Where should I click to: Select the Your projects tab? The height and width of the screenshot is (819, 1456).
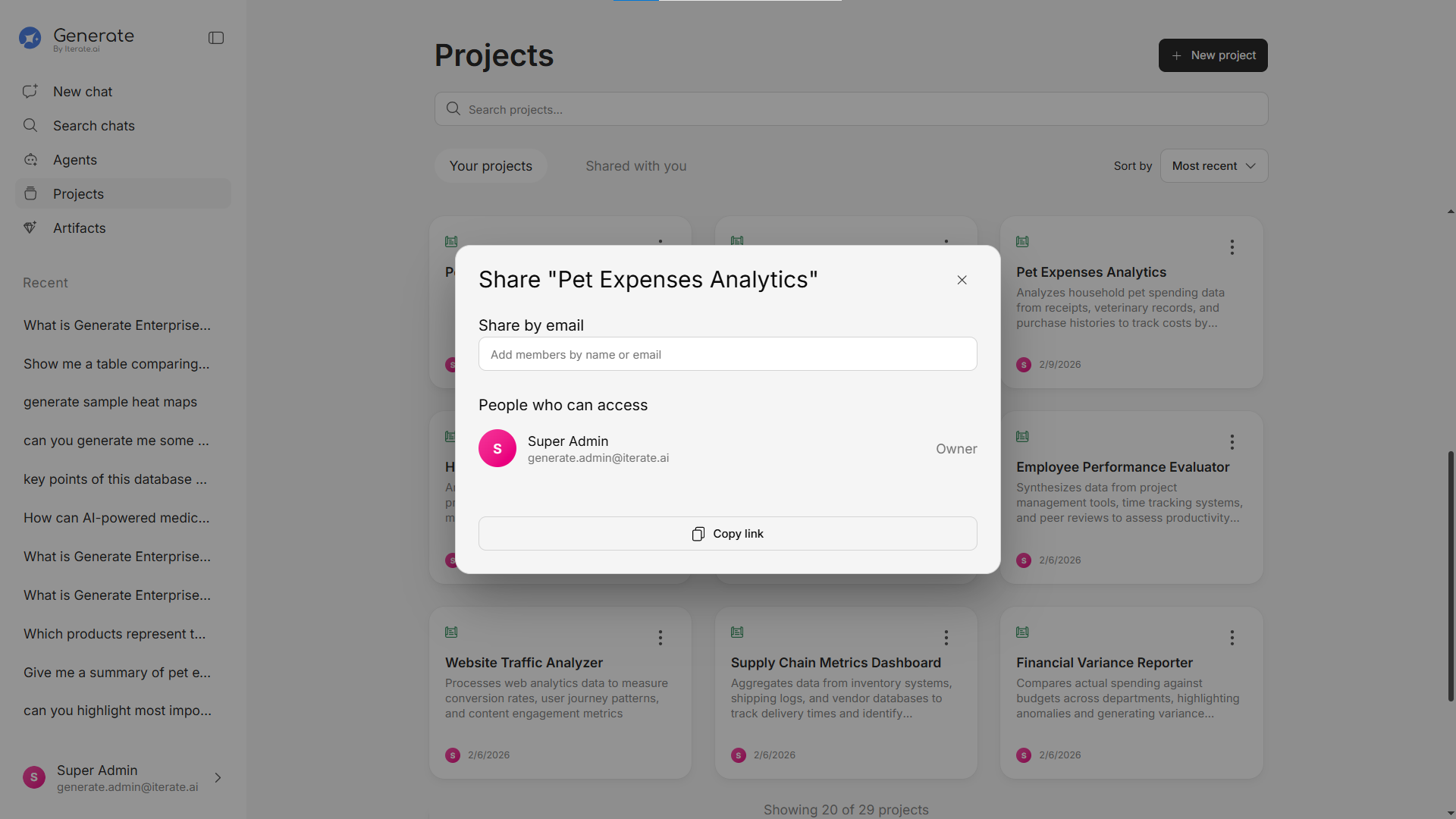pos(491,166)
